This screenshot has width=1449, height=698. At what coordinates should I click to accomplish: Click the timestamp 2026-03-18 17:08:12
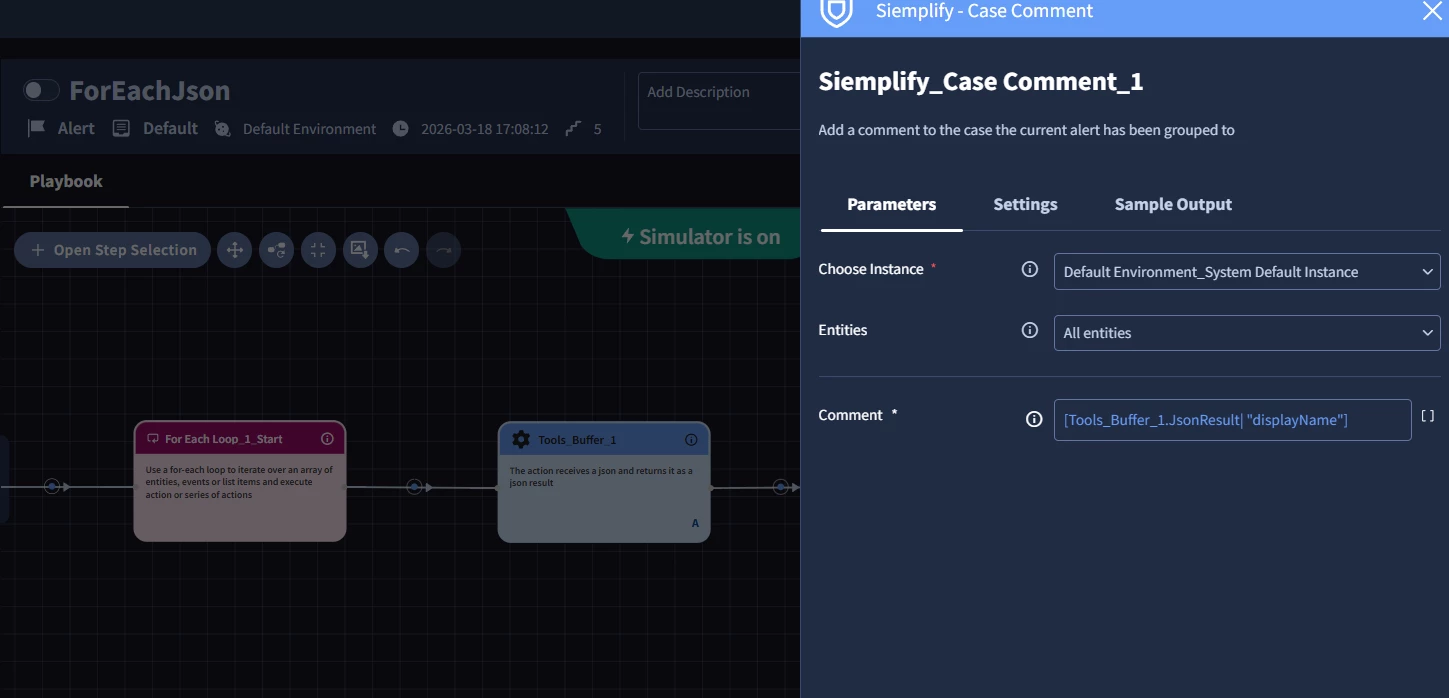click(x=485, y=129)
